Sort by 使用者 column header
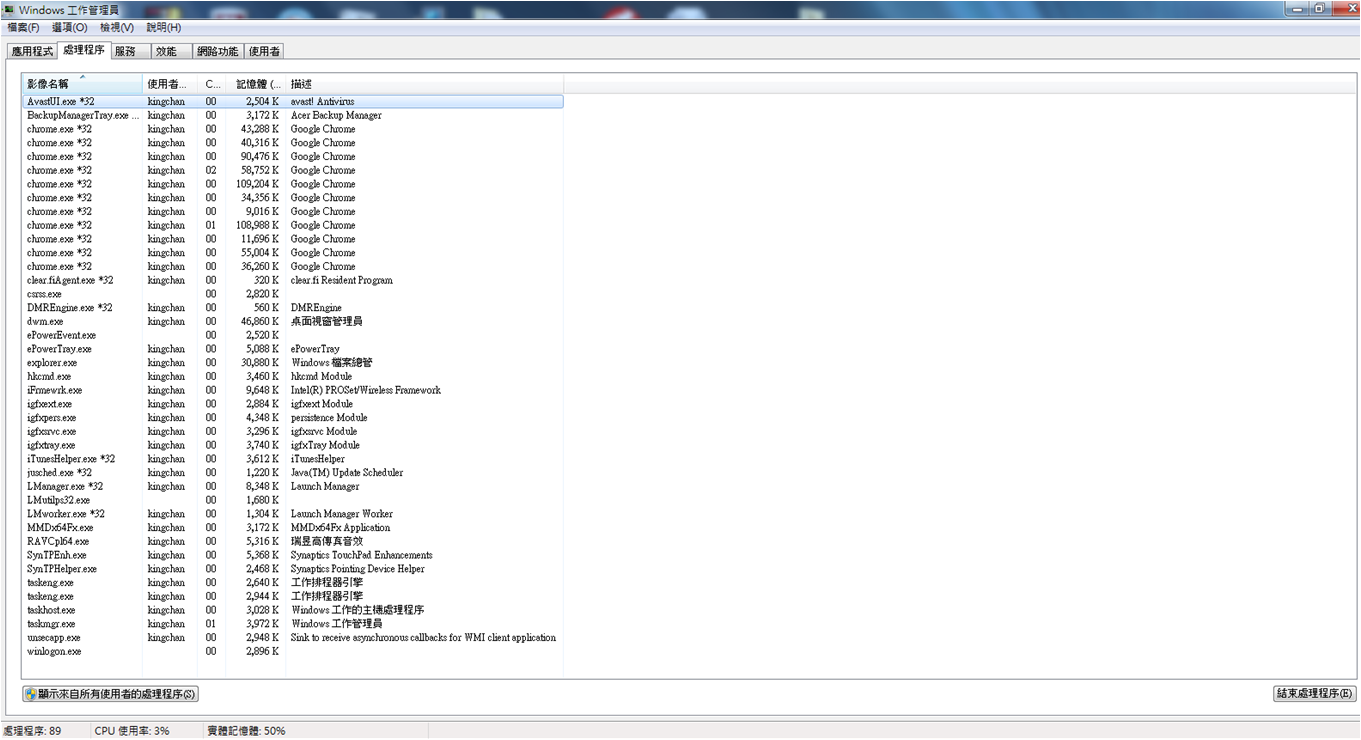The image size is (1361, 740). coord(171,84)
